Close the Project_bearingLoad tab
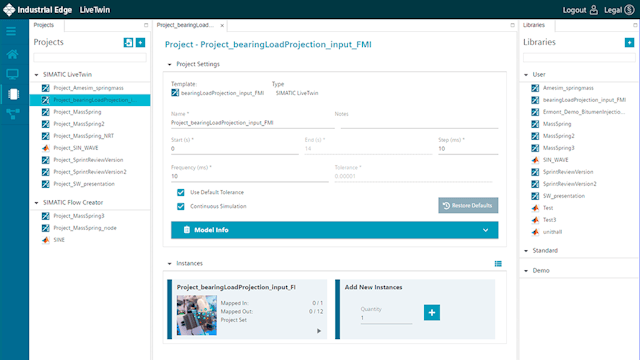This screenshot has height=360, width=640. (x=222, y=25)
